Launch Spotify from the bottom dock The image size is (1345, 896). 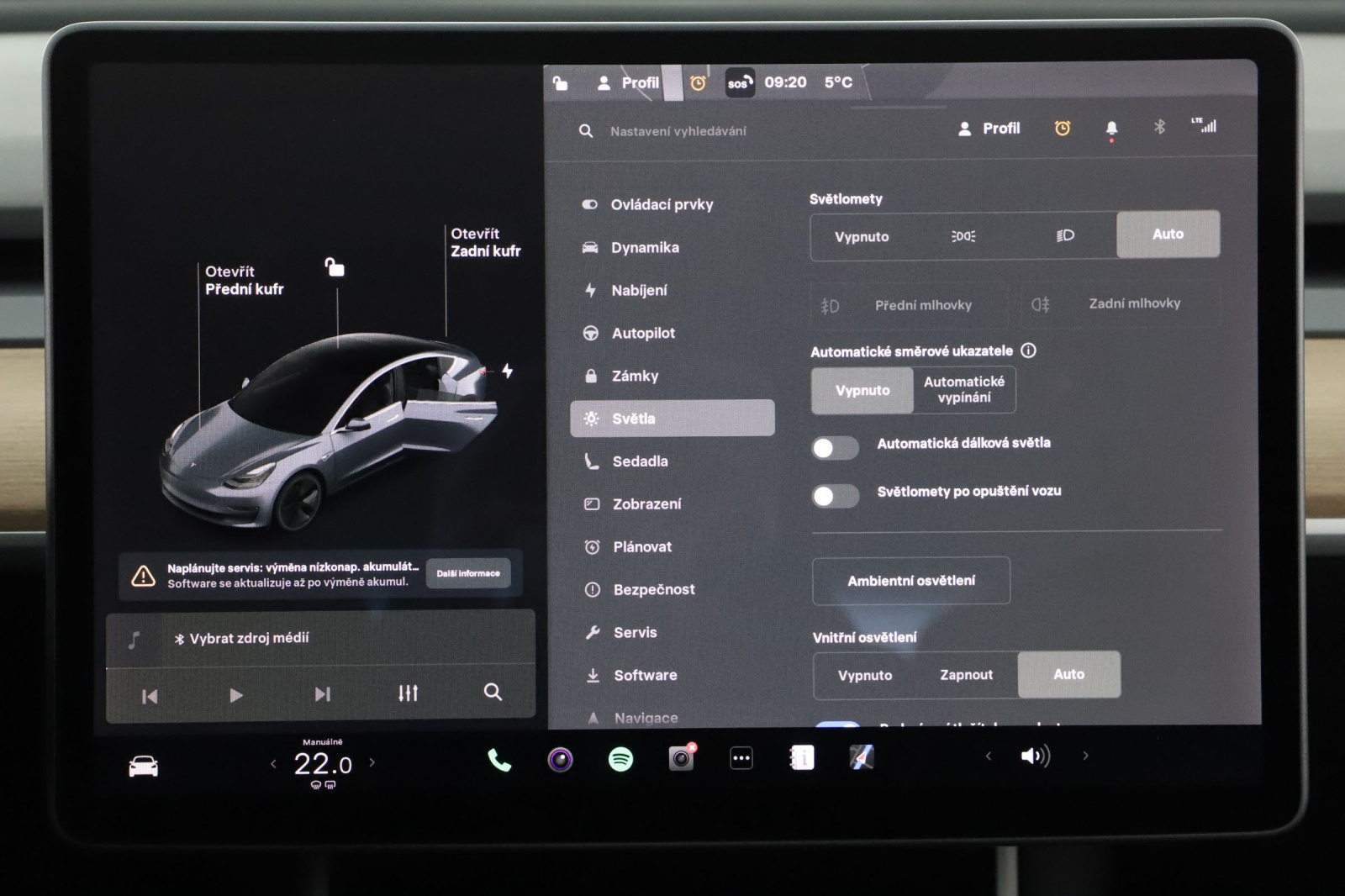(620, 760)
